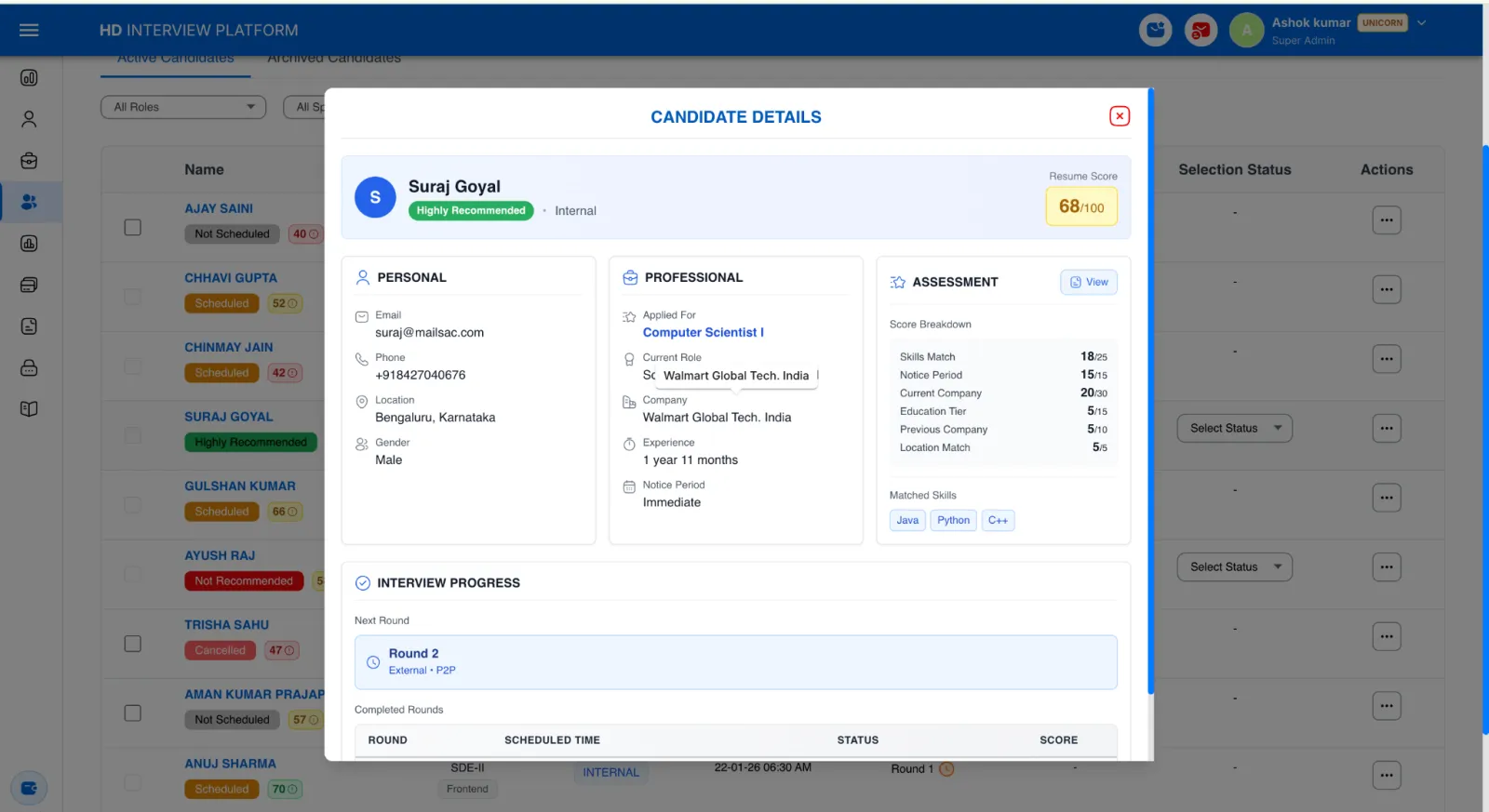Switch to Archived Candidates tab
This screenshot has width=1489, height=812.
(x=334, y=59)
